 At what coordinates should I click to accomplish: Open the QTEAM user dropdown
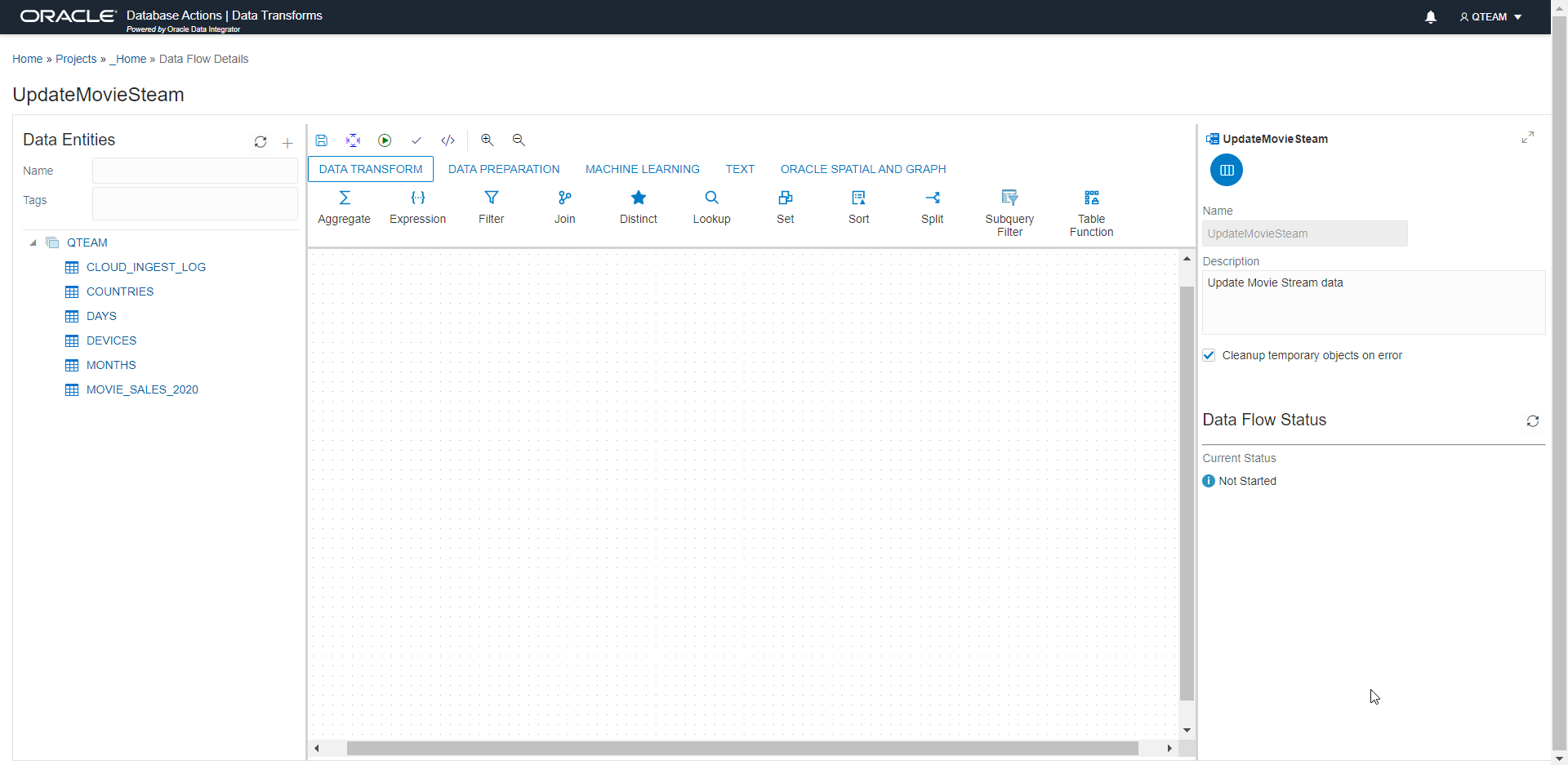click(1491, 17)
